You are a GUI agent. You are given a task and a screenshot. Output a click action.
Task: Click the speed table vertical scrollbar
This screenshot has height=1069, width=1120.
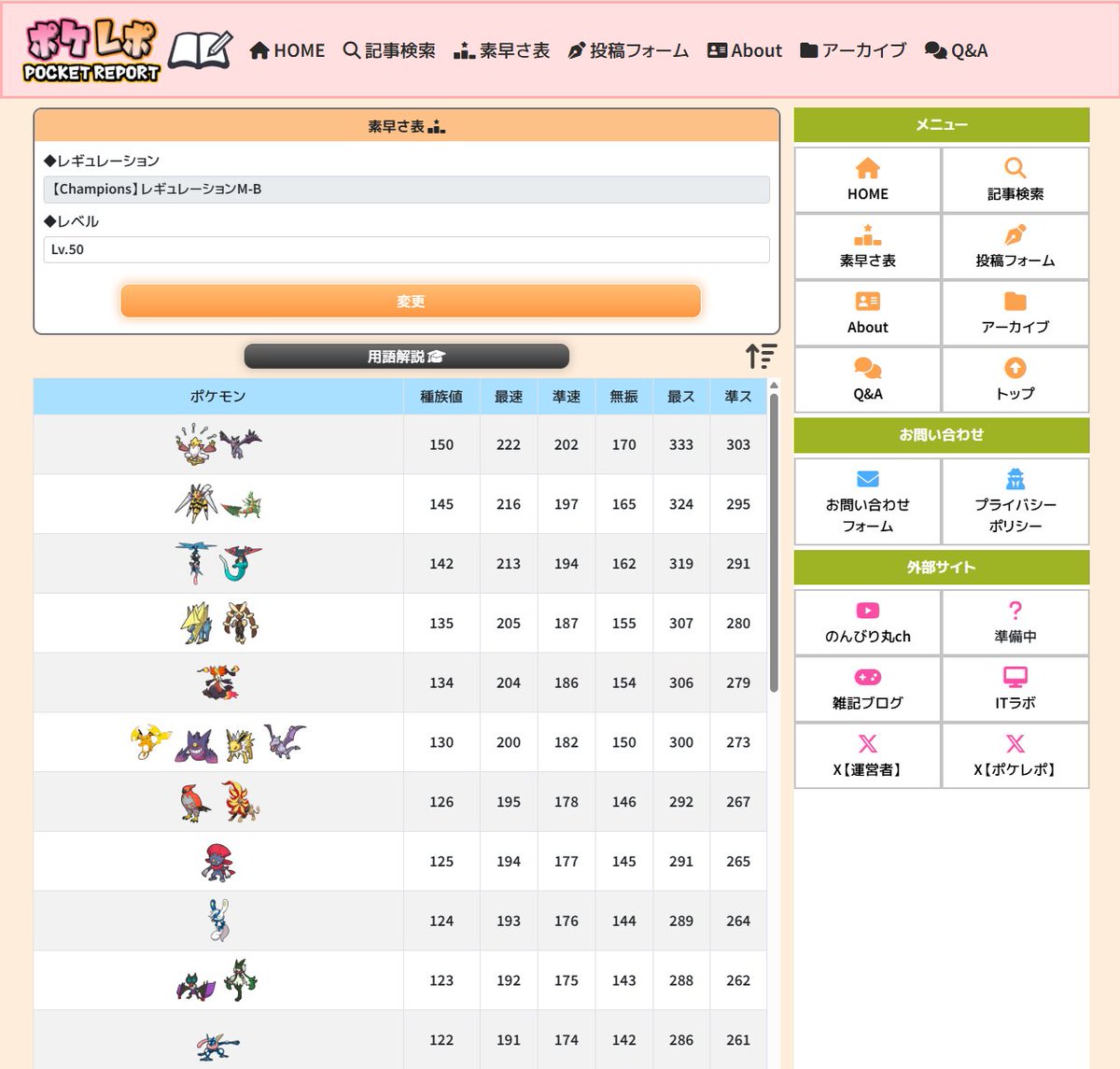tap(774, 542)
